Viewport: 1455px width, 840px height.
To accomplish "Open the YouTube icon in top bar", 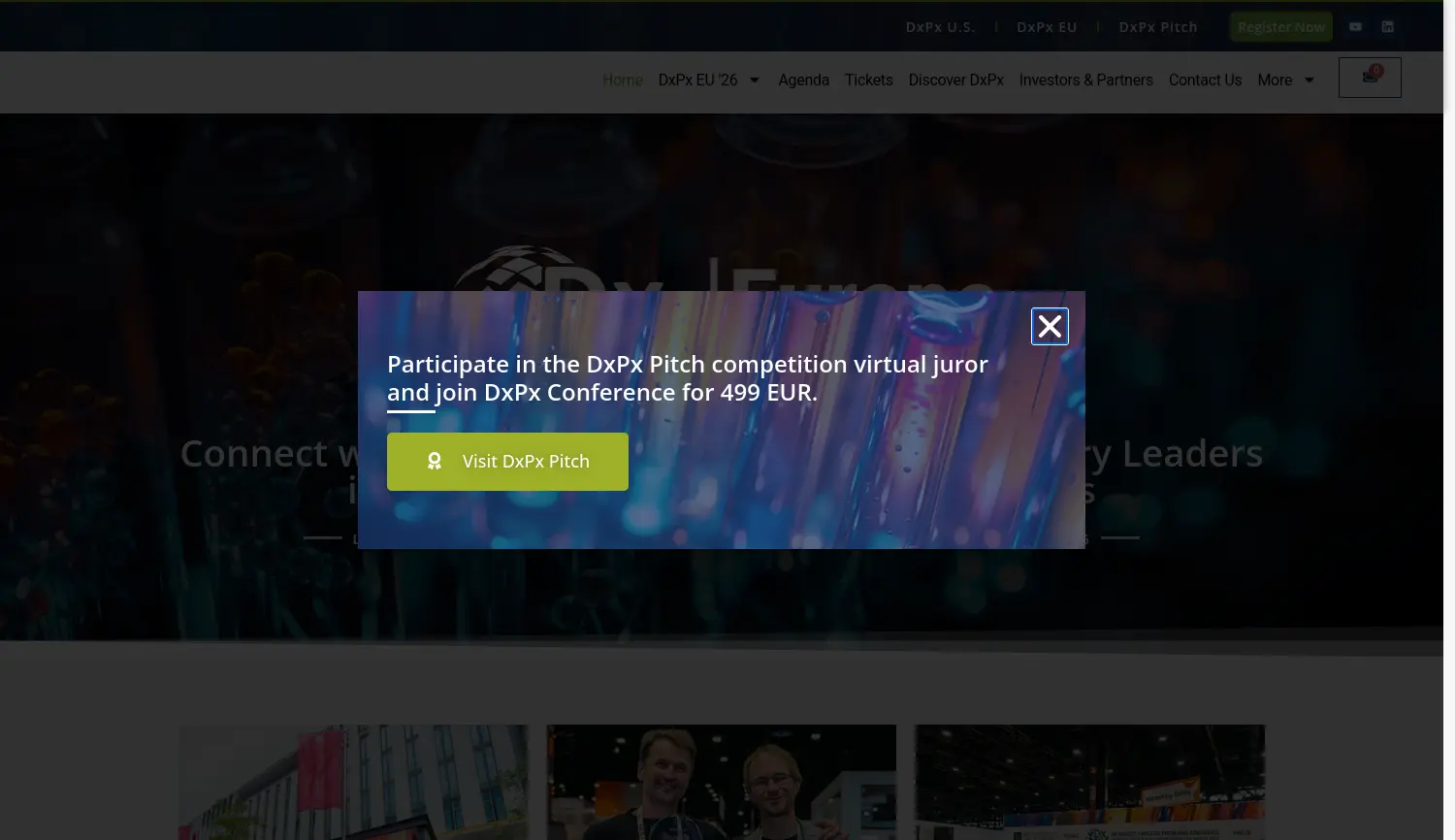I will click(x=1355, y=27).
